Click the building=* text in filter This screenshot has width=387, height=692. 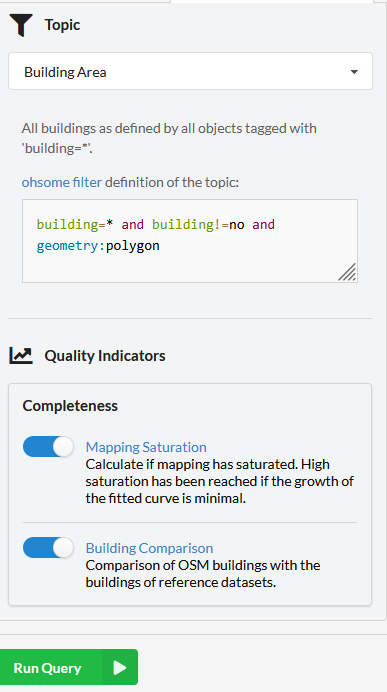pyautogui.click(x=75, y=224)
